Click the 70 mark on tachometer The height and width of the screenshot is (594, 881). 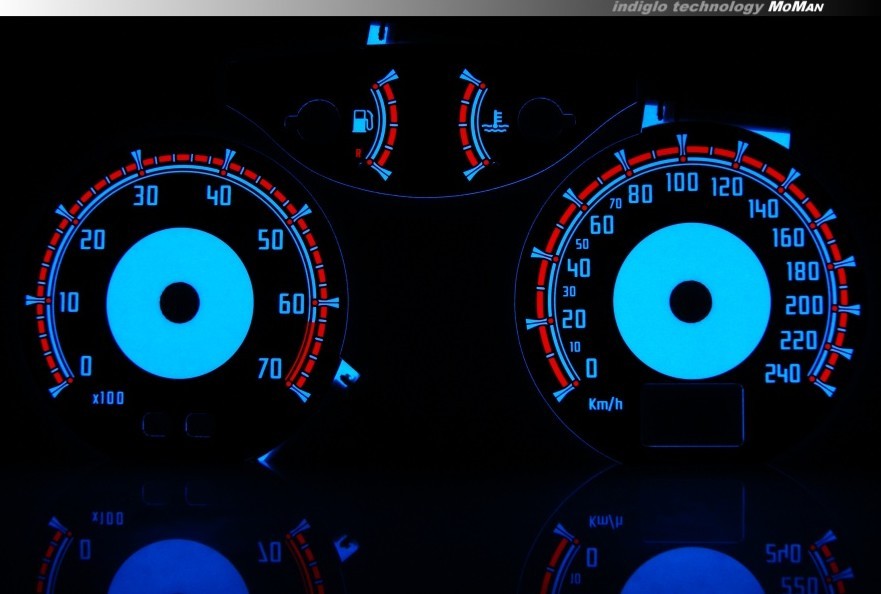tap(269, 369)
